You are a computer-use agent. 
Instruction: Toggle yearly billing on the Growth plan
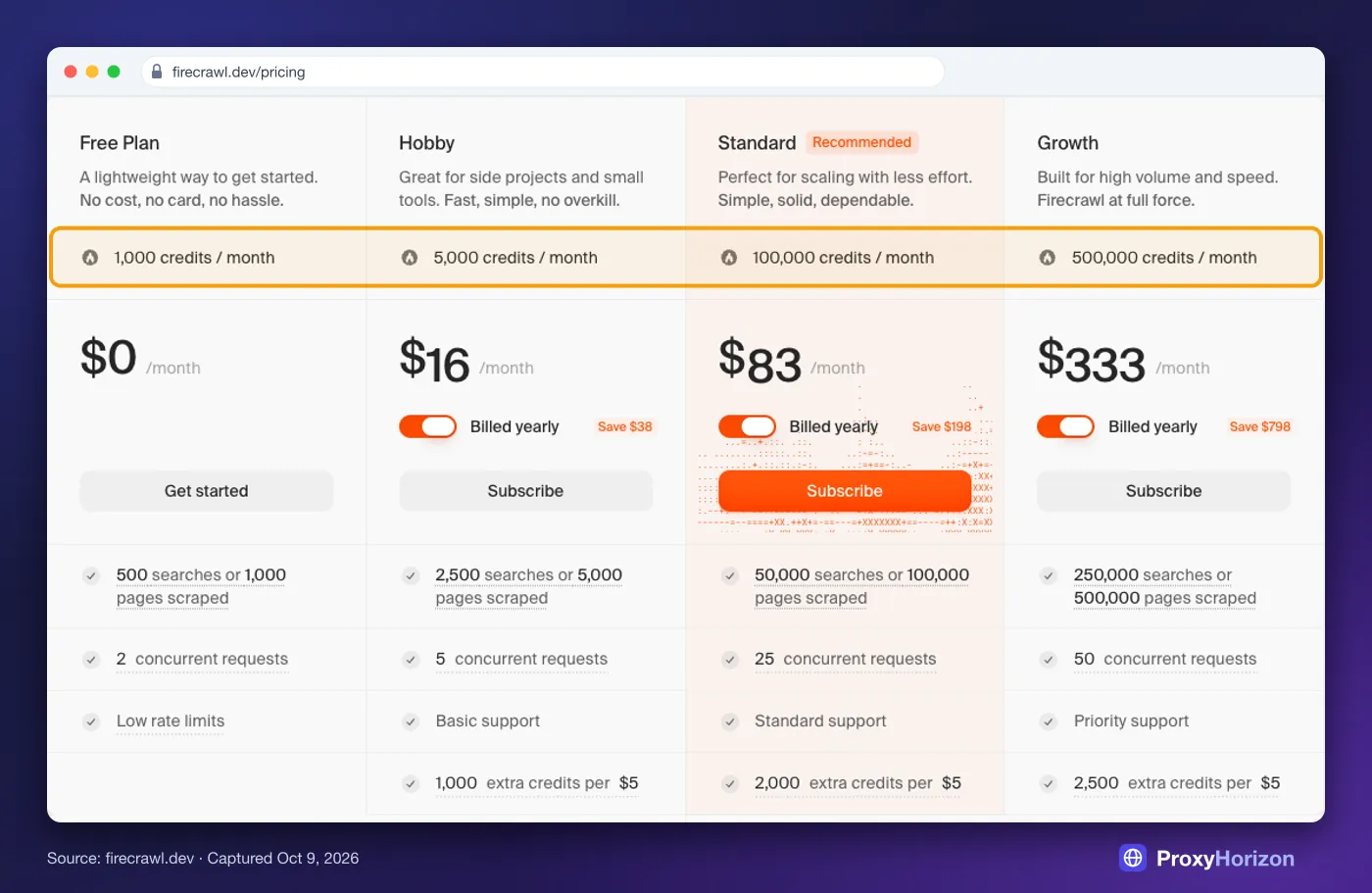(1065, 426)
